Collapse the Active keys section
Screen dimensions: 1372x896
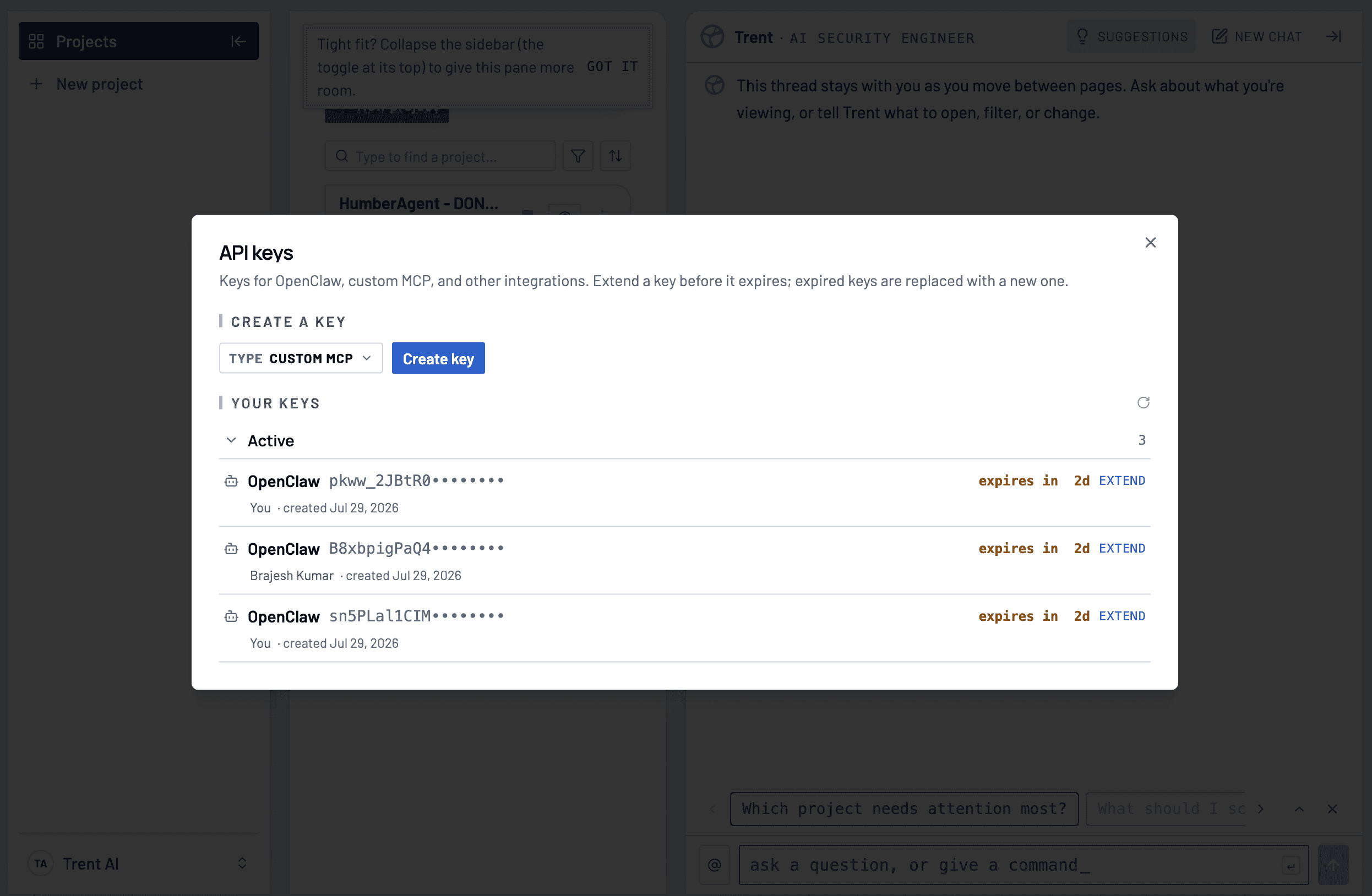[x=231, y=440]
